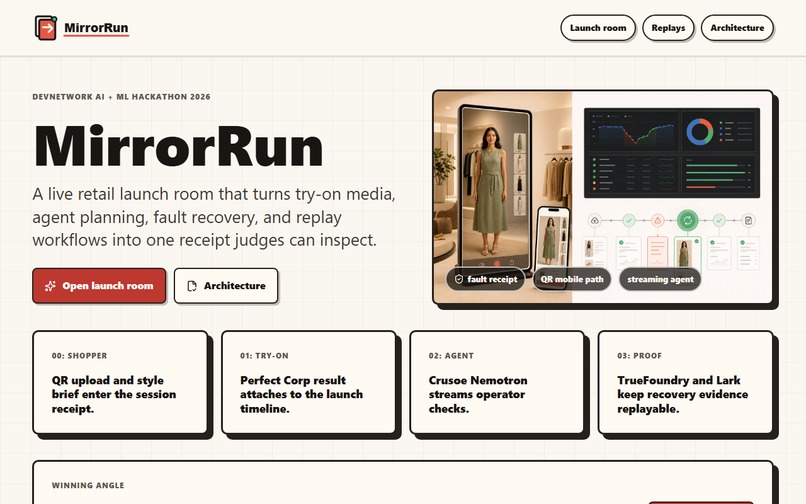Open the Architecture button beside Open launch room
This screenshot has height=504, width=806.
(x=226, y=285)
